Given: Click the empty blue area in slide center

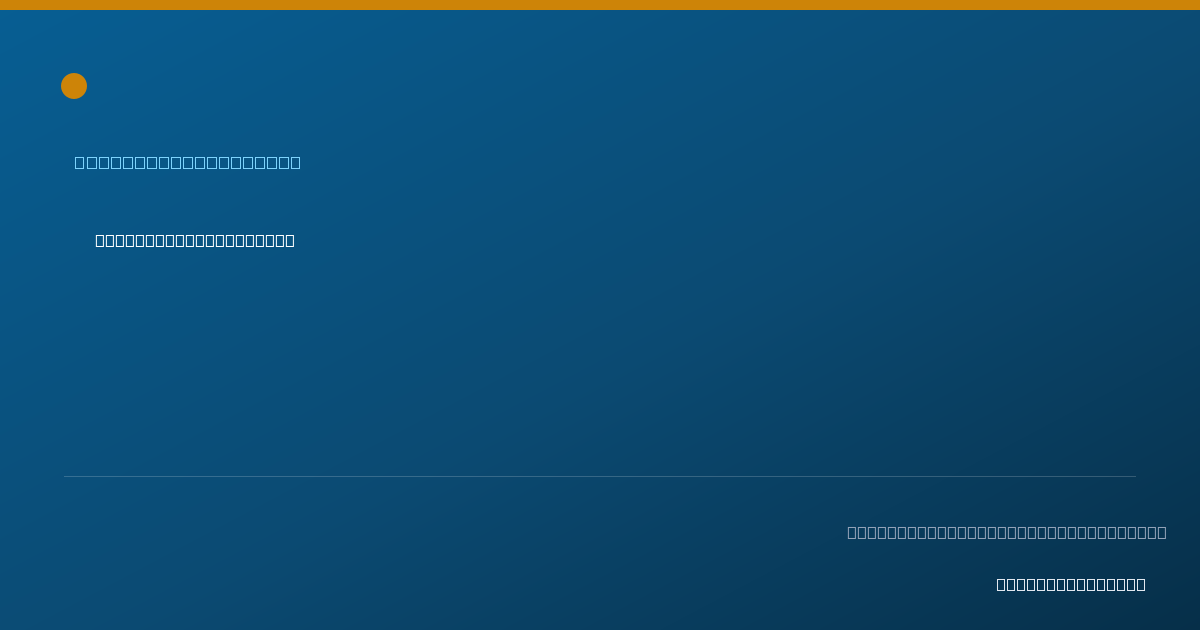Looking at the screenshot, I should [600, 360].
